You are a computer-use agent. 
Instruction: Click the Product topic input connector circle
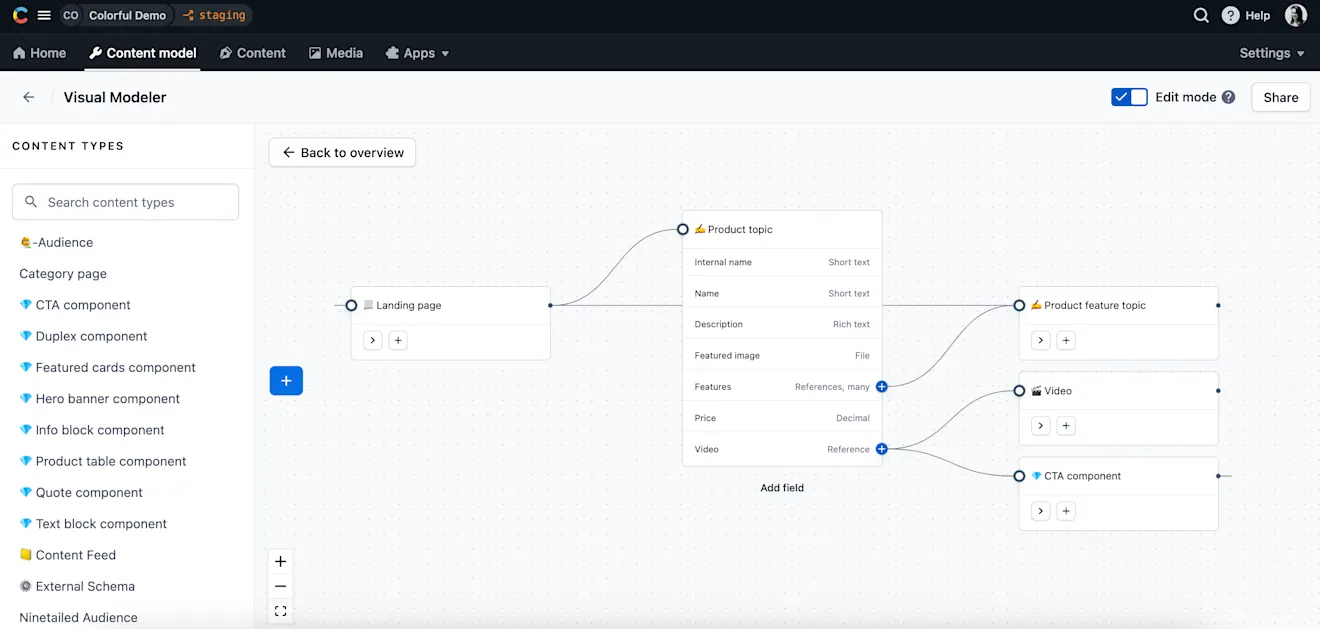(x=683, y=229)
